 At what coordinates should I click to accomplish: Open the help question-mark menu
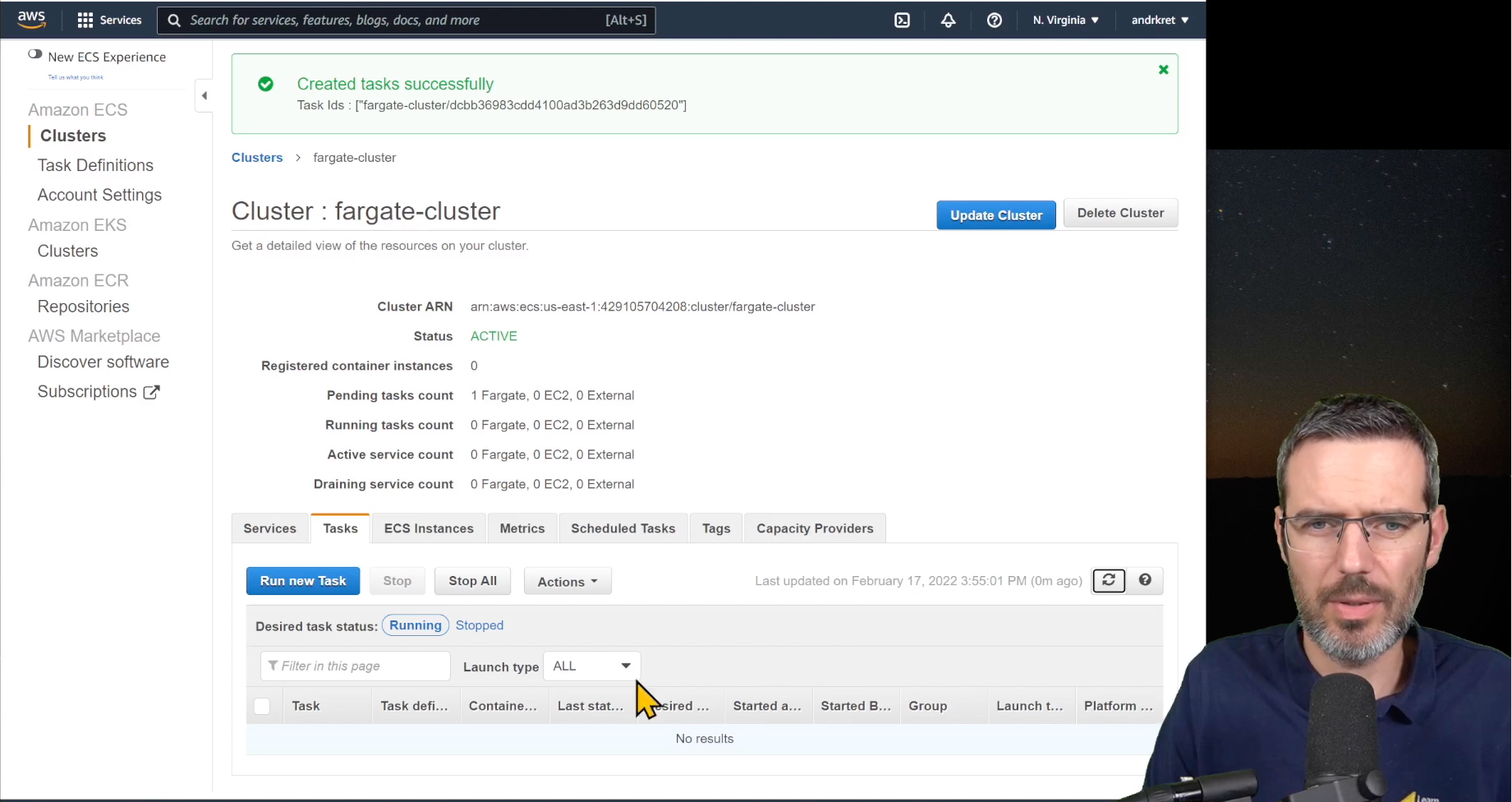click(994, 21)
